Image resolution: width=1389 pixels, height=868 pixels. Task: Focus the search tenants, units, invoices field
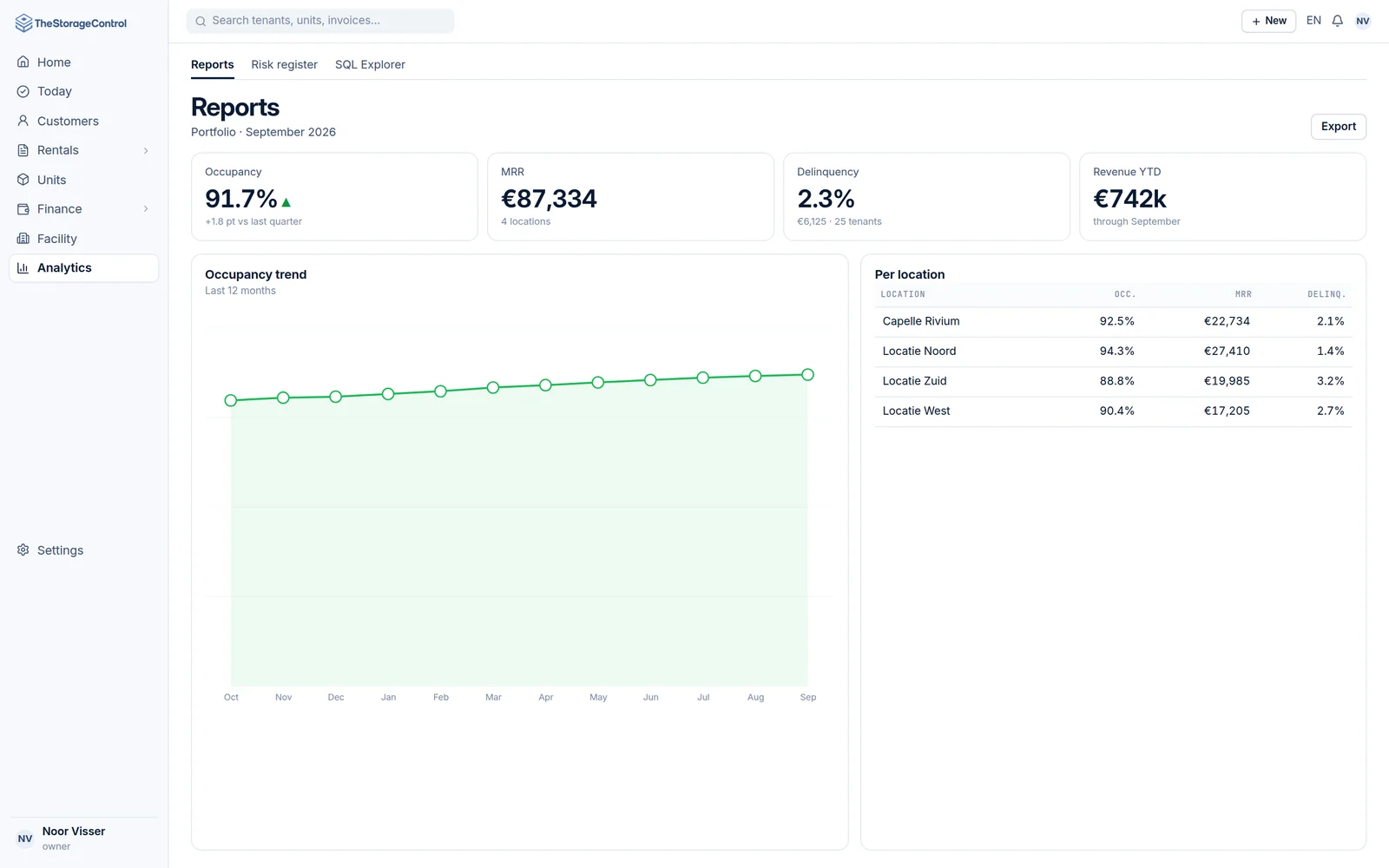pyautogui.click(x=320, y=21)
